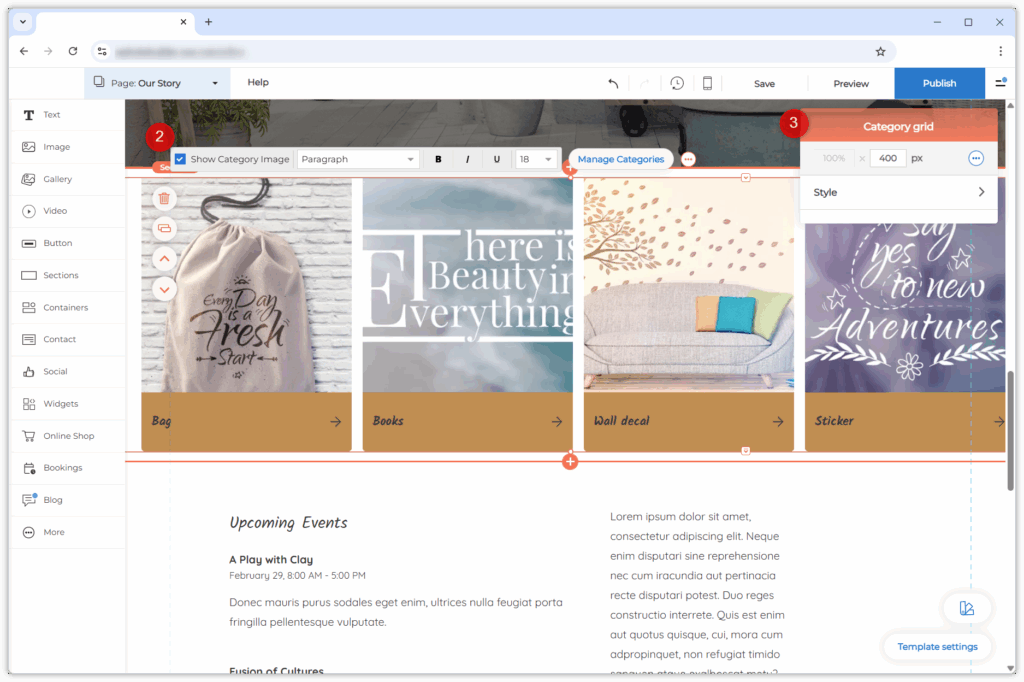Open the font size 18 dropdown
This screenshot has width=1024, height=682.
(535, 159)
